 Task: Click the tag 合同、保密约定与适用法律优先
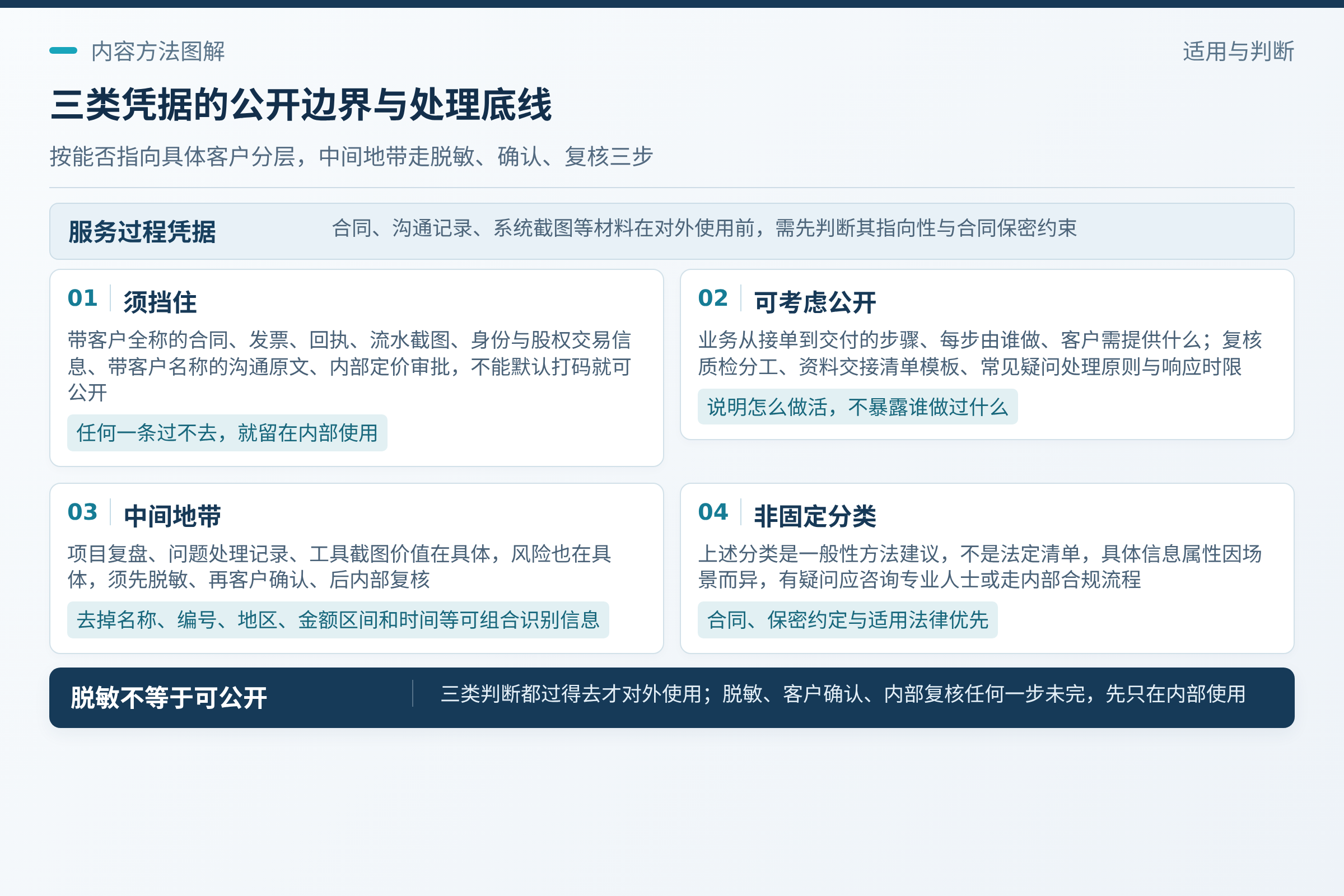click(848, 620)
